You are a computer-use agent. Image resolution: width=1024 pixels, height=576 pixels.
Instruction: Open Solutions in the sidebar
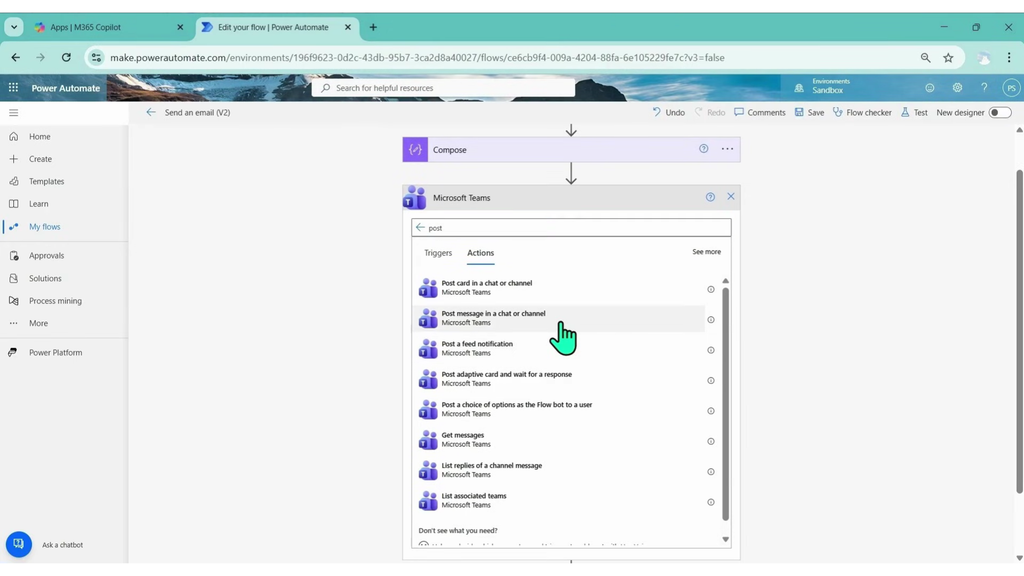tap(44, 278)
